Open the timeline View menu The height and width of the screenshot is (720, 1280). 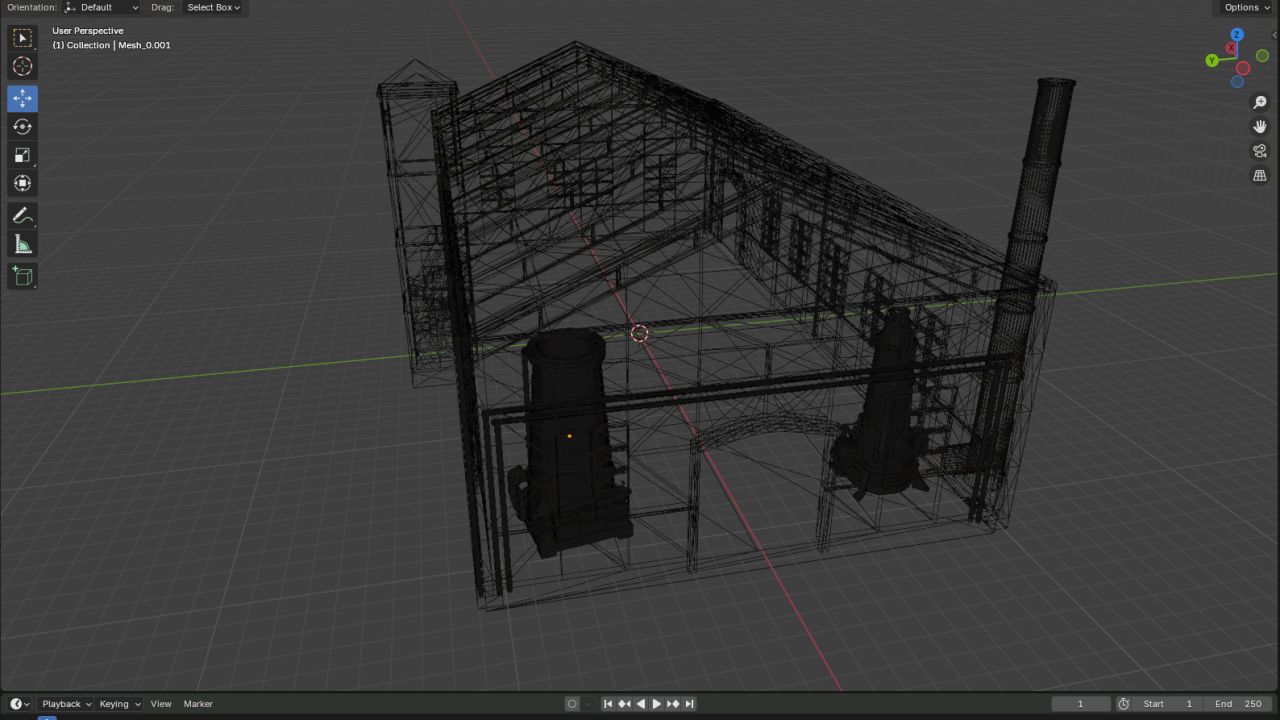pyautogui.click(x=161, y=704)
